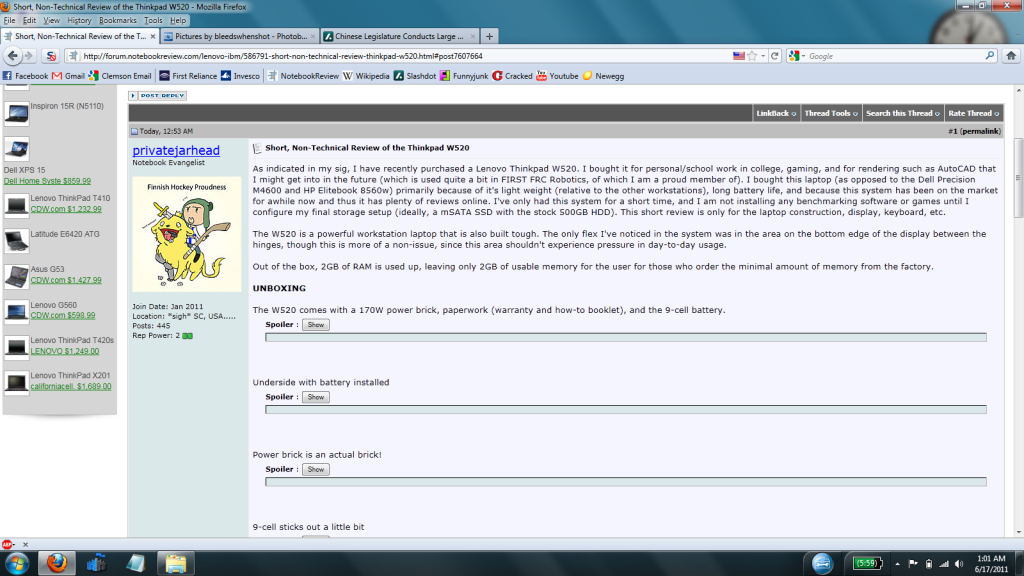Close the Short, Non-Technical Review tab
This screenshot has width=1024, height=576.
coord(153,37)
